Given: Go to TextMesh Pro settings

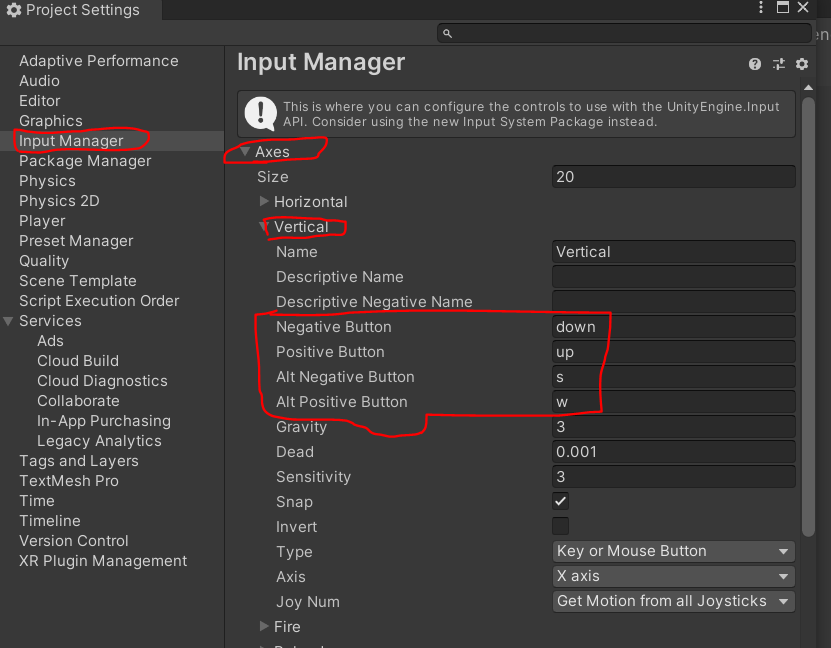Looking at the screenshot, I should 69,481.
